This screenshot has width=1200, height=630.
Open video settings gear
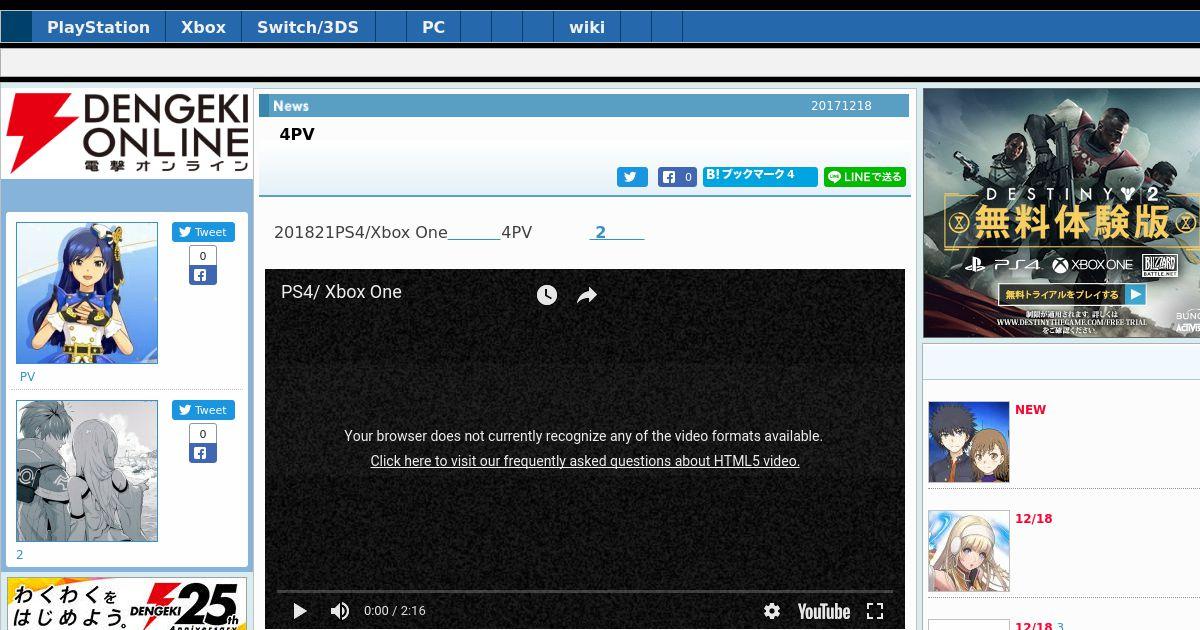(x=772, y=611)
